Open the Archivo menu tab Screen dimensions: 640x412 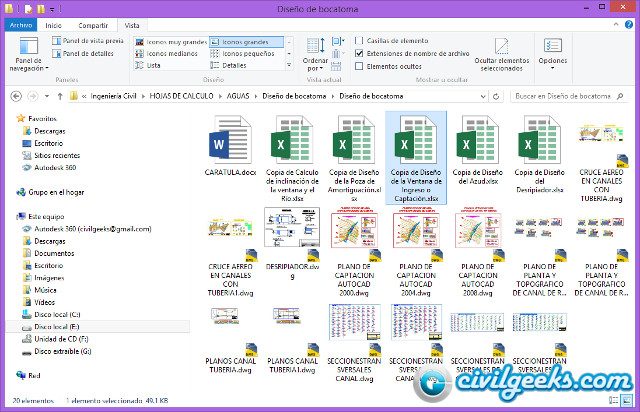(20, 25)
